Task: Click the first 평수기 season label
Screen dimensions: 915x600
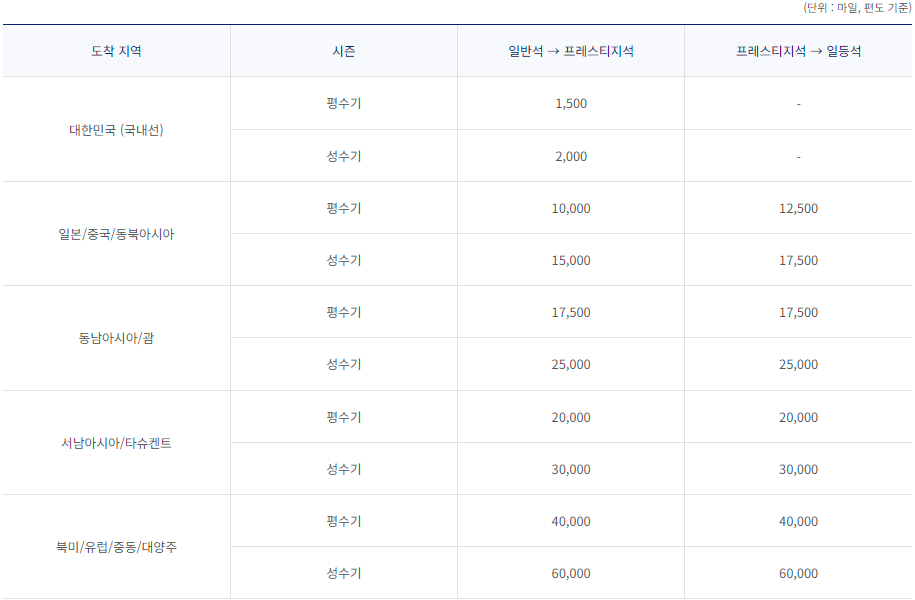Action: tap(342, 103)
